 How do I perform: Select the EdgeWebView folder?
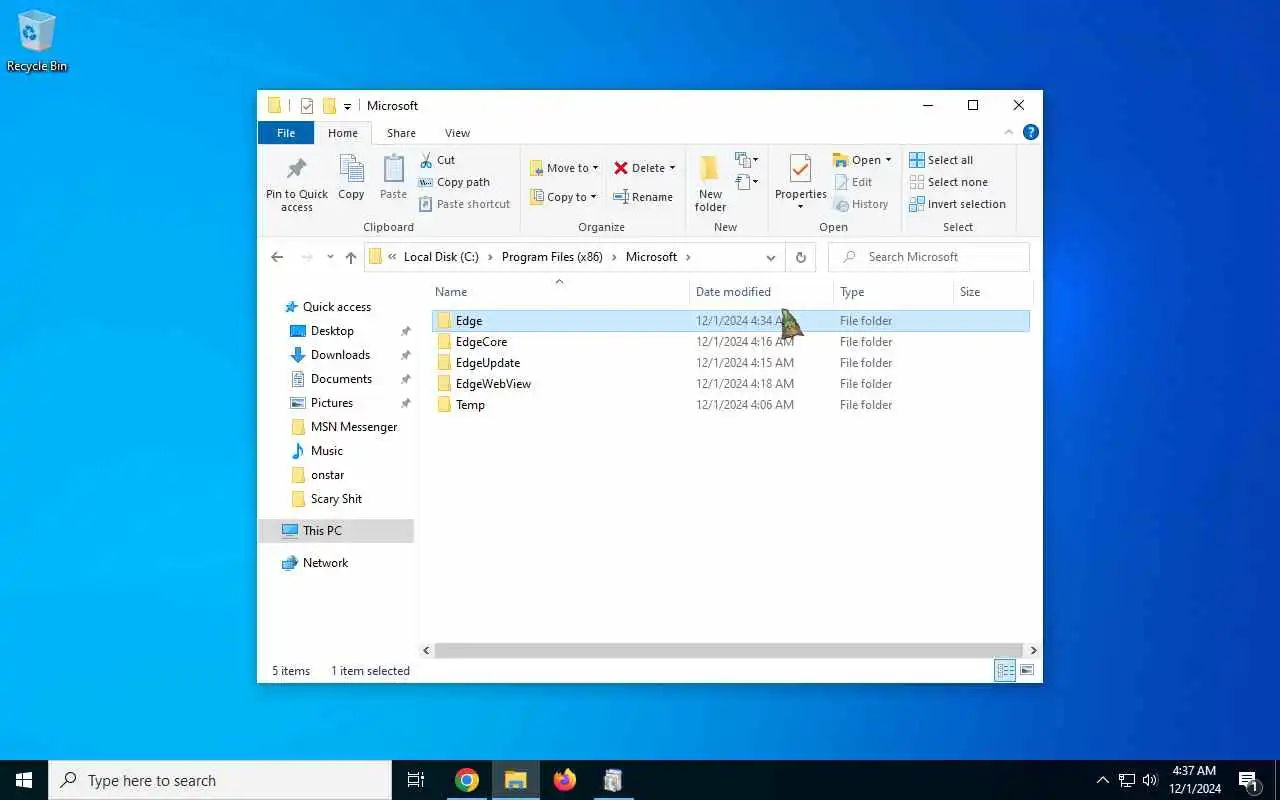coord(731,384)
